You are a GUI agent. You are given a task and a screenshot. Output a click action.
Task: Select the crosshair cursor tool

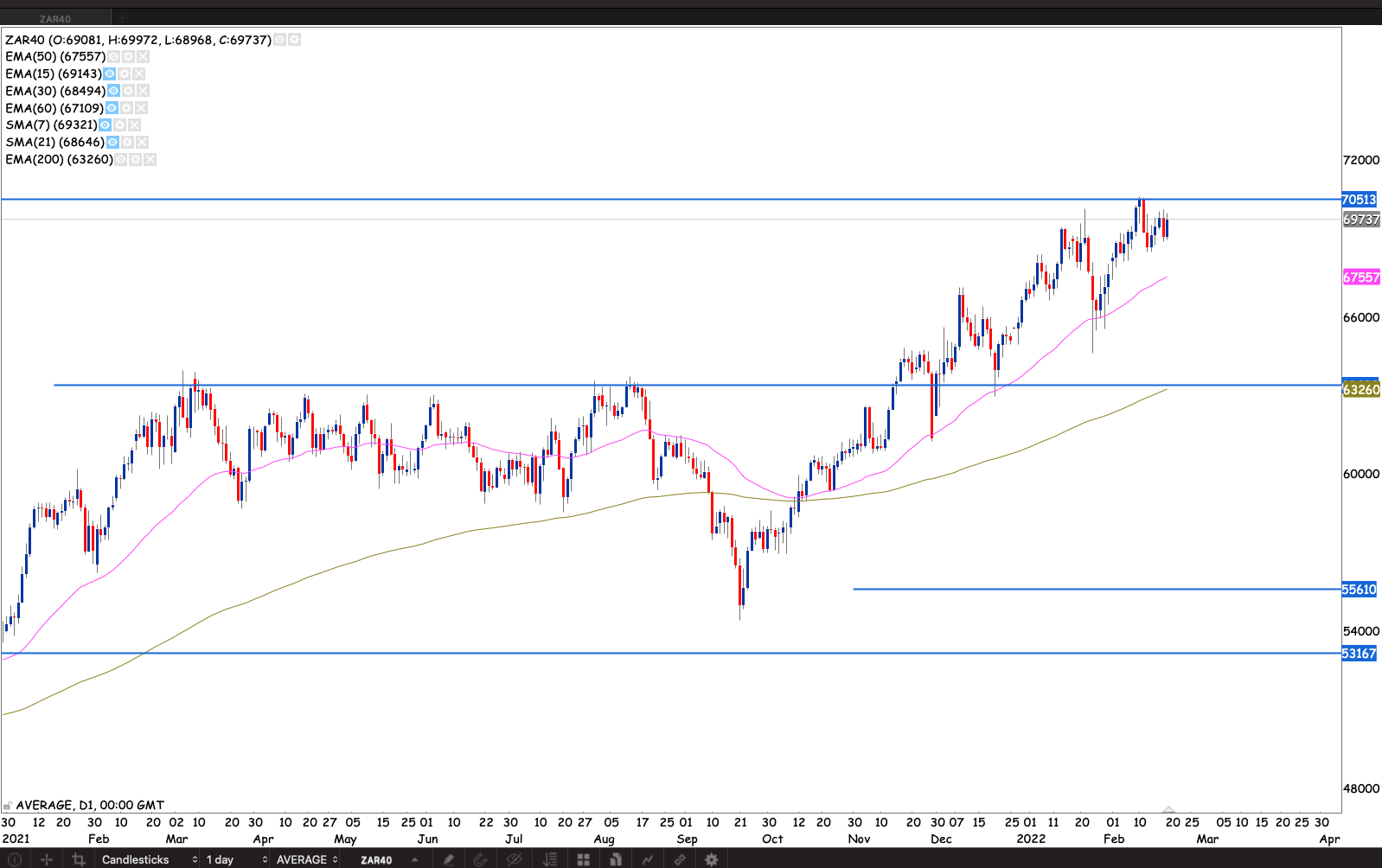(x=47, y=859)
